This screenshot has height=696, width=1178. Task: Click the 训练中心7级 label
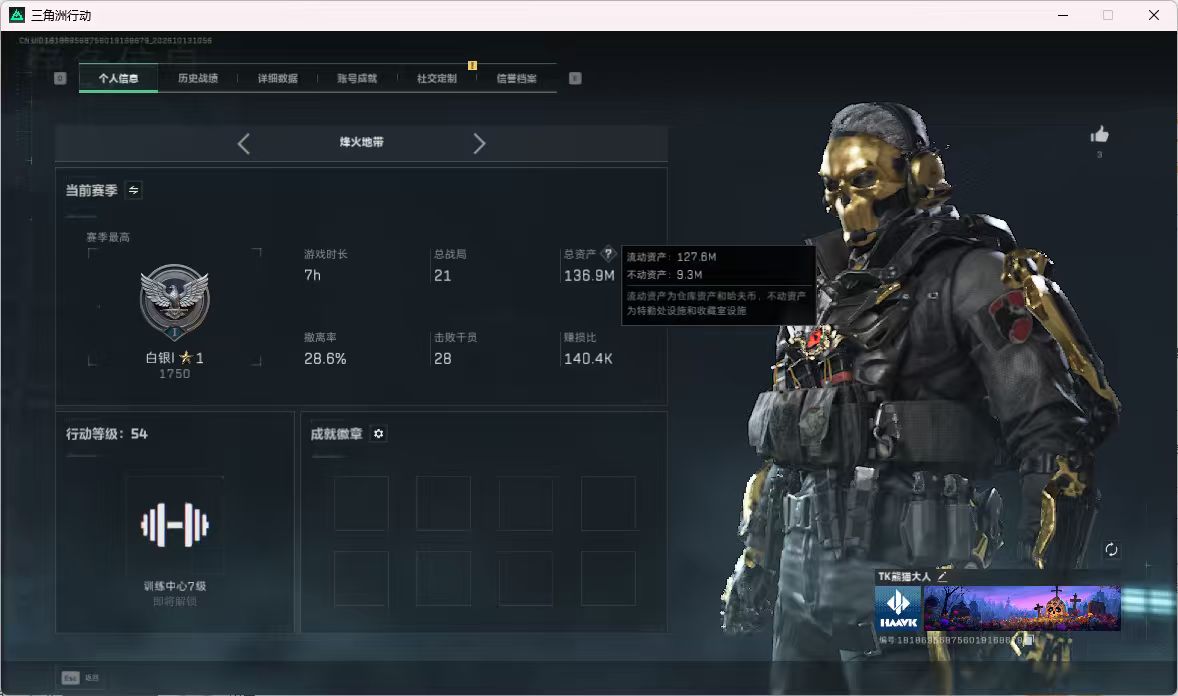pyautogui.click(x=175, y=586)
